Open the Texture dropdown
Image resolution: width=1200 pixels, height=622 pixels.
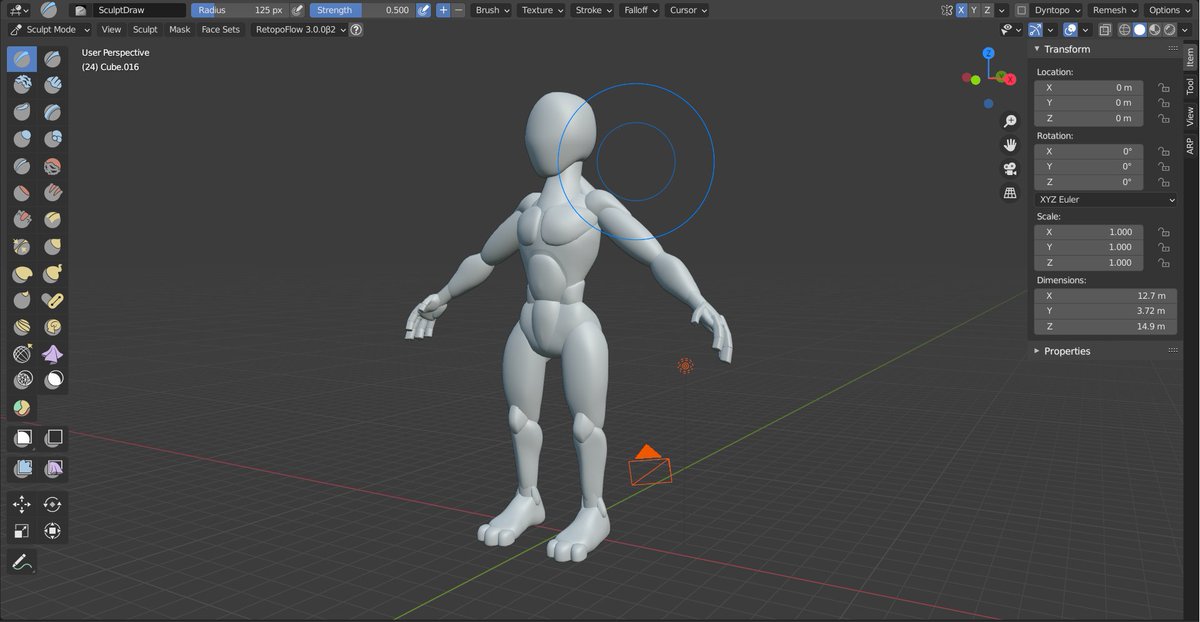[542, 10]
